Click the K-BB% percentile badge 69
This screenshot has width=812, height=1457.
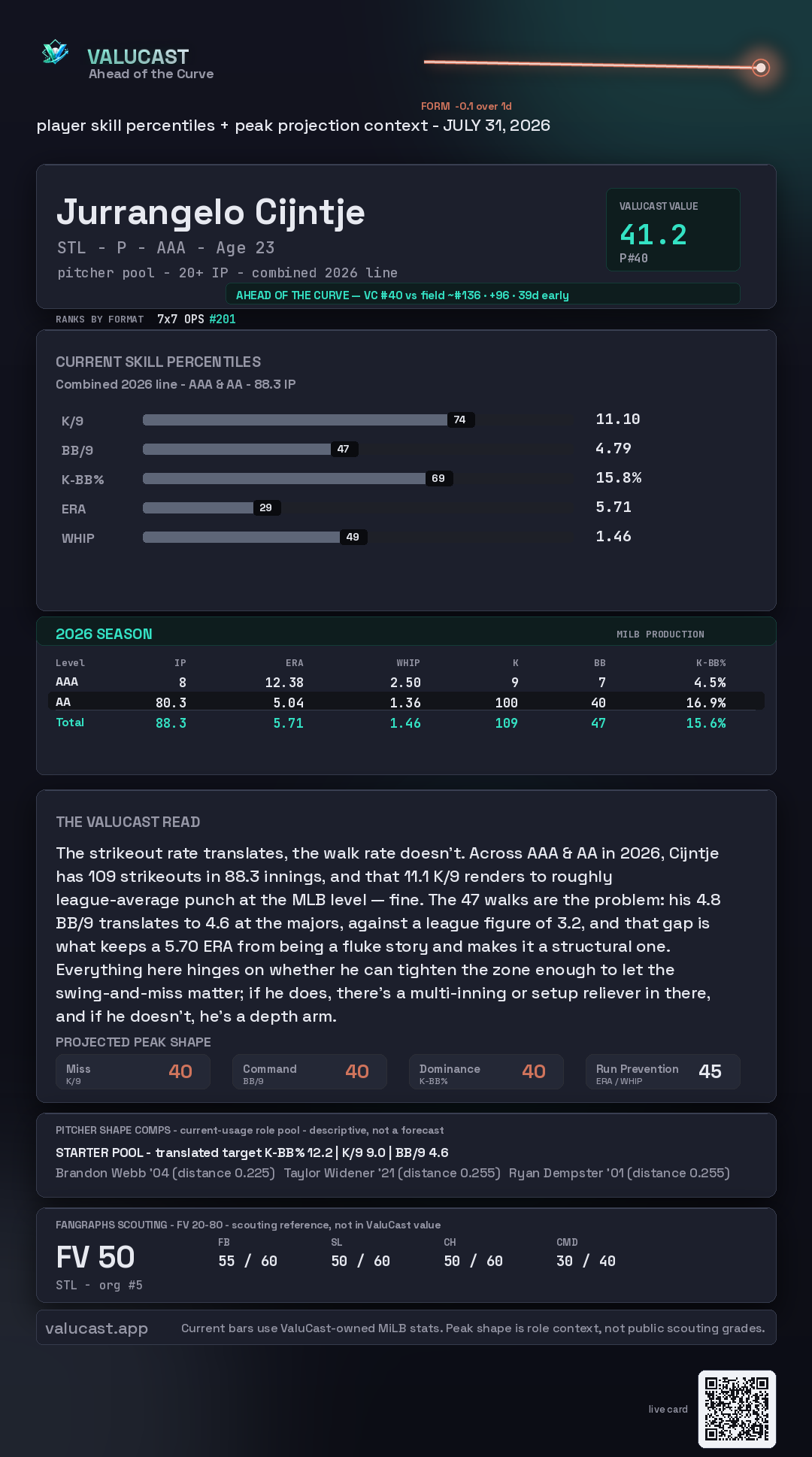click(x=438, y=478)
